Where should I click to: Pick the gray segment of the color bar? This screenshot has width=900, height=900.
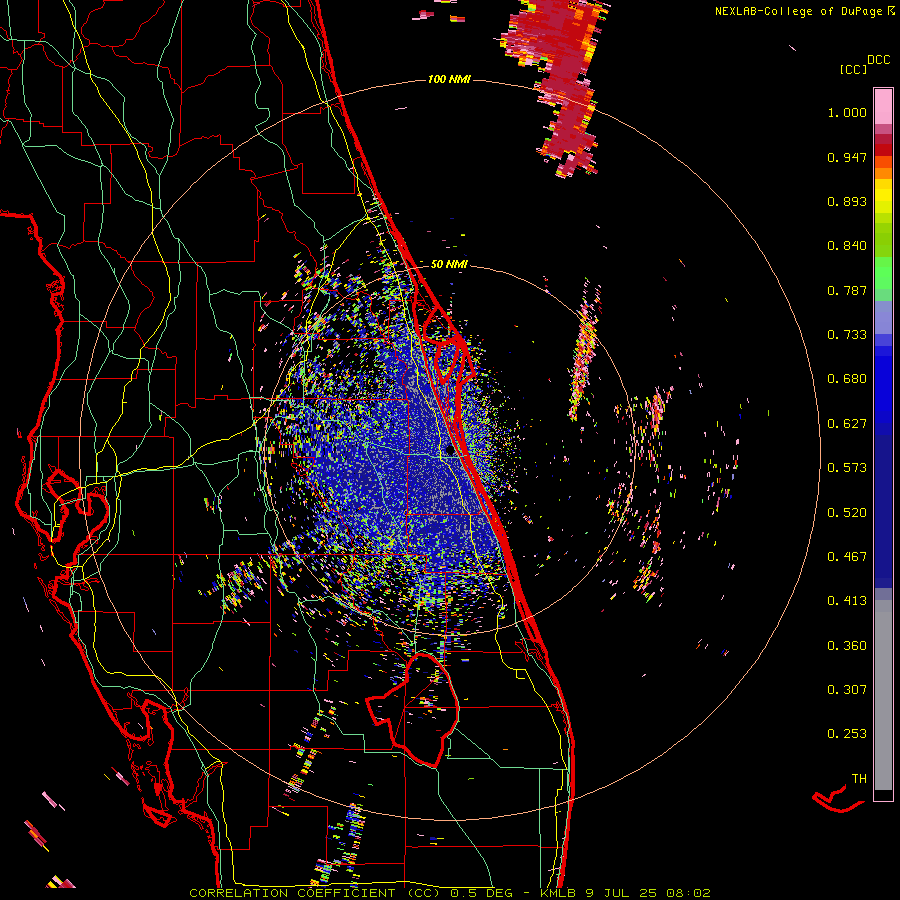coord(883,695)
